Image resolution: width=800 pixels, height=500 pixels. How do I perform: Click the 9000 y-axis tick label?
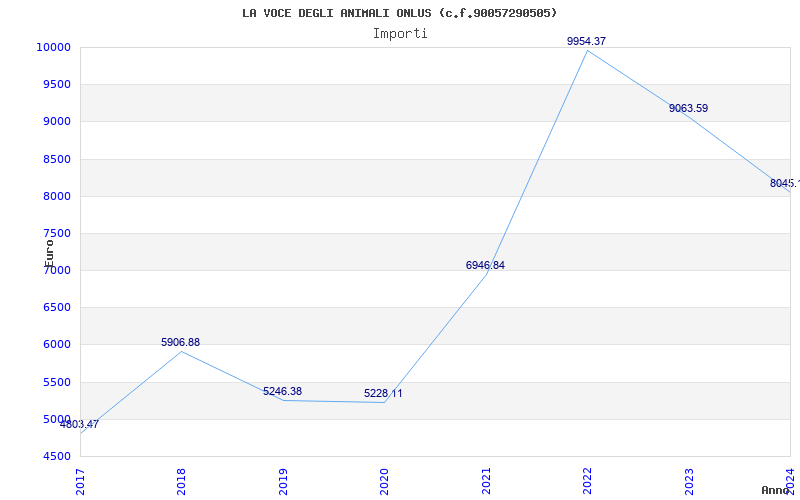click(57, 121)
